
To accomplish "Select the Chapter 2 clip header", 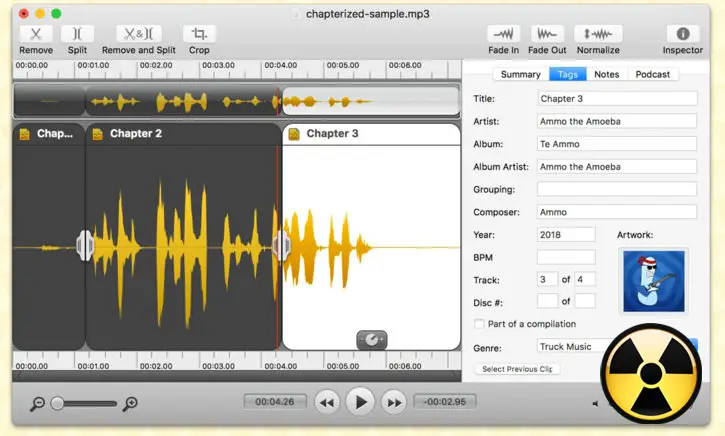I will 183,134.
